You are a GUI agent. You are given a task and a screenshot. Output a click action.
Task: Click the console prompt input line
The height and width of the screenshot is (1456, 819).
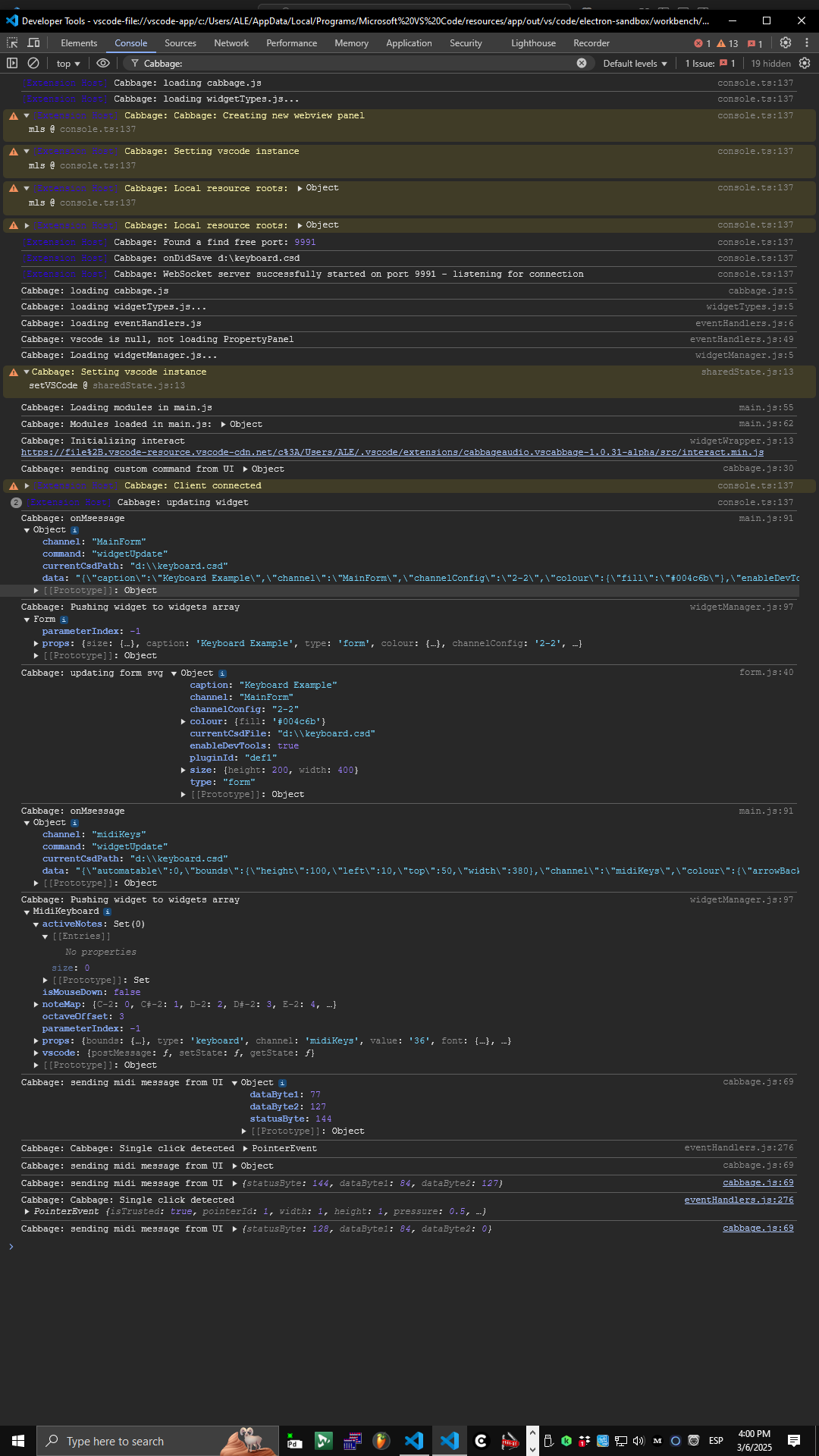point(409,1247)
